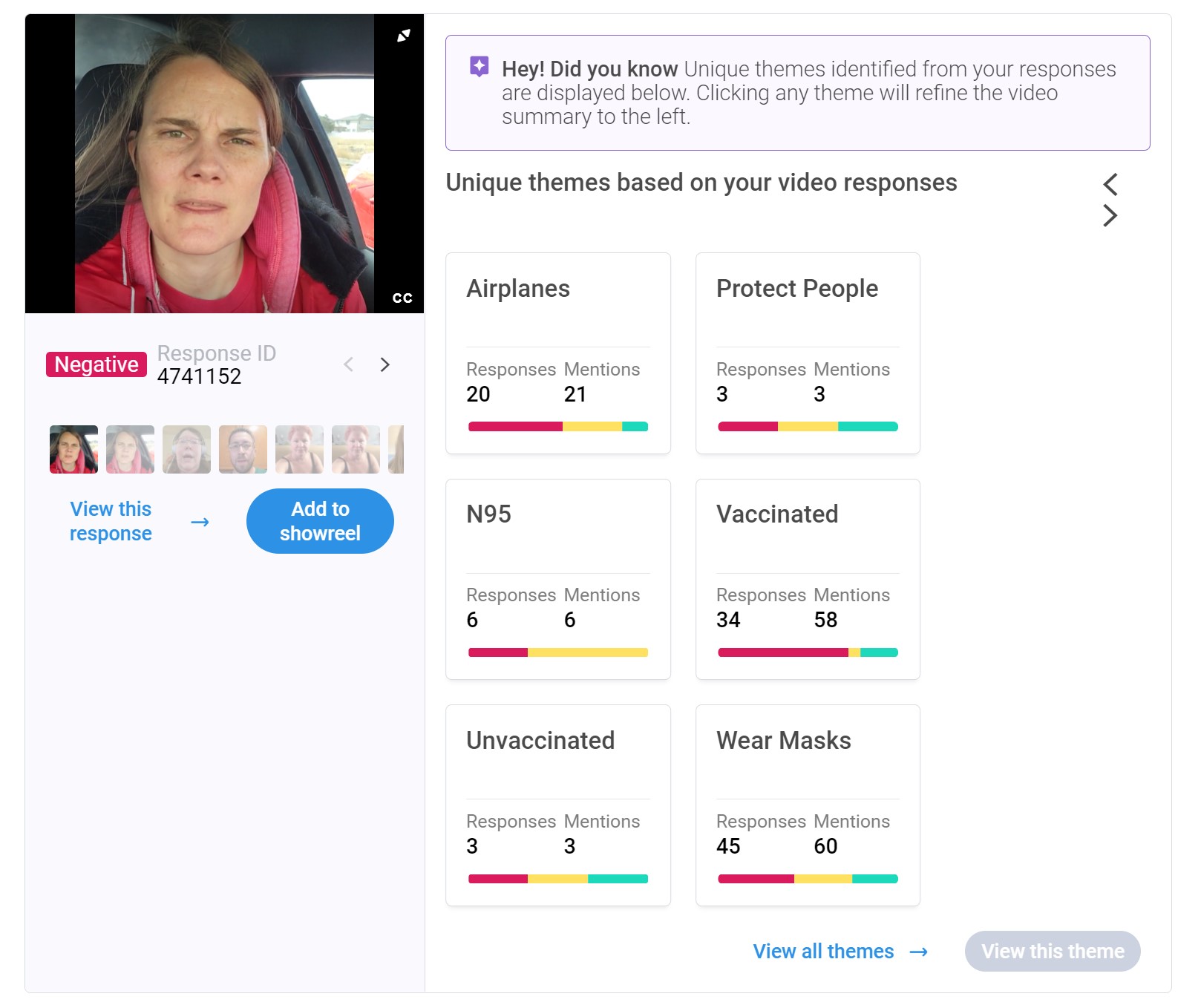This screenshot has width=1201, height=1008.
Task: Select the Vaccinated theme card
Action: (x=808, y=579)
